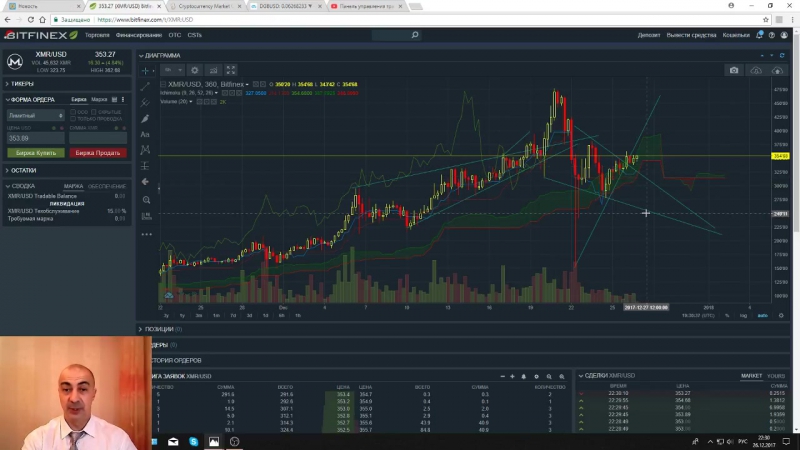This screenshot has width=800, height=450.
Task: Click the order book alert bell icon
Action: 524,377
